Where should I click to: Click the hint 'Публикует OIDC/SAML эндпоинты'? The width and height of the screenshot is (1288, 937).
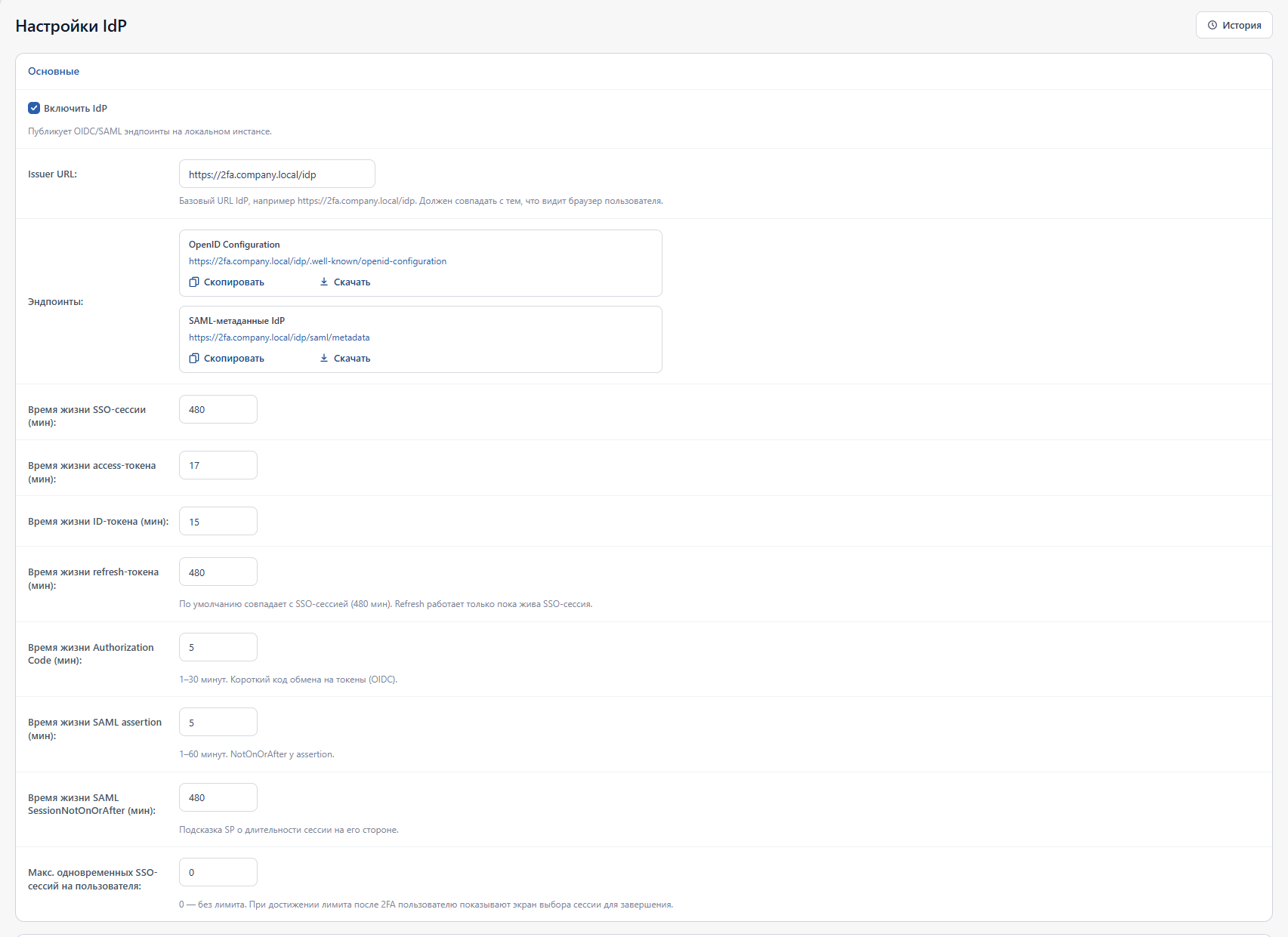pos(150,131)
